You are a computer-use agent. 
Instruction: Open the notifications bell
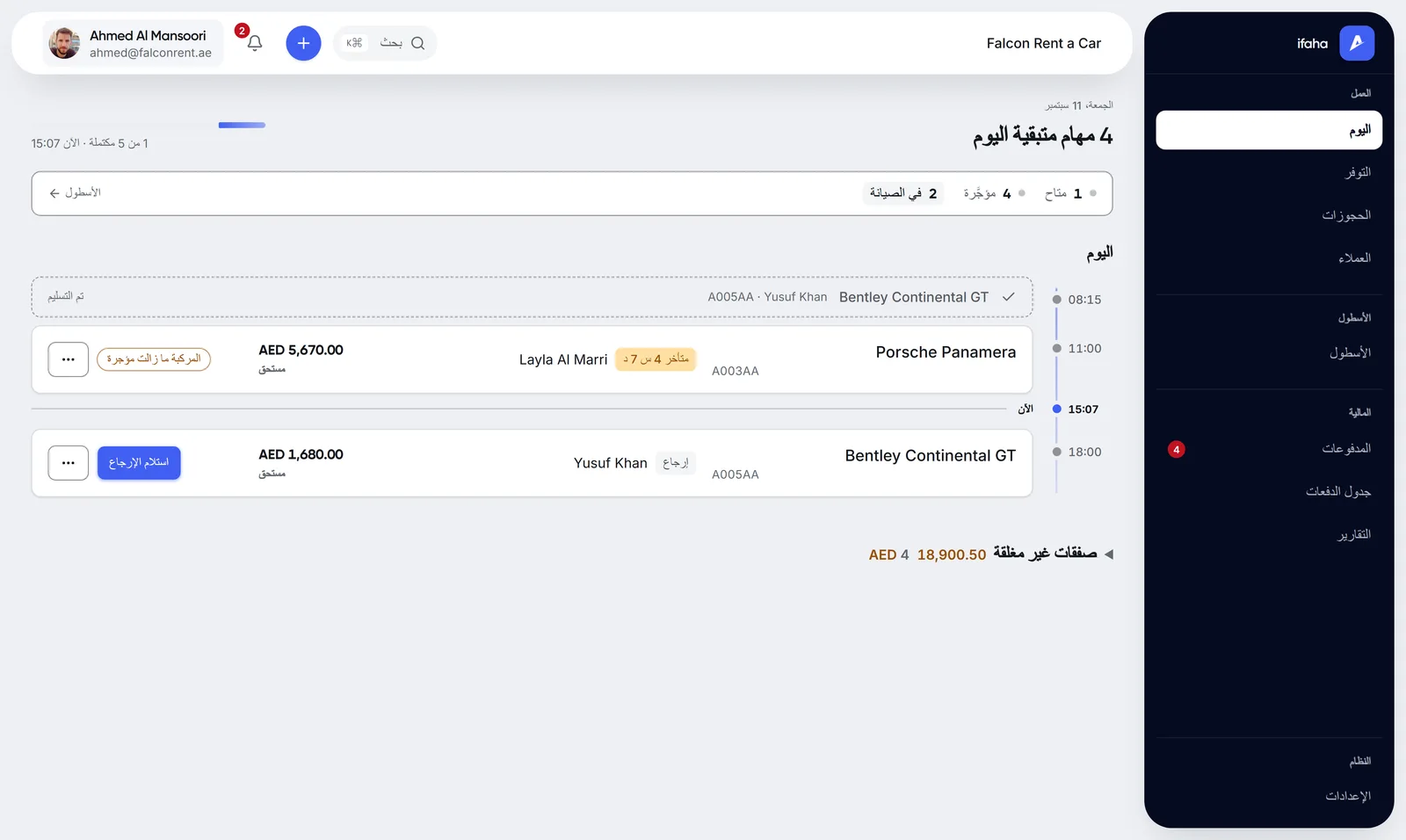[x=255, y=43]
